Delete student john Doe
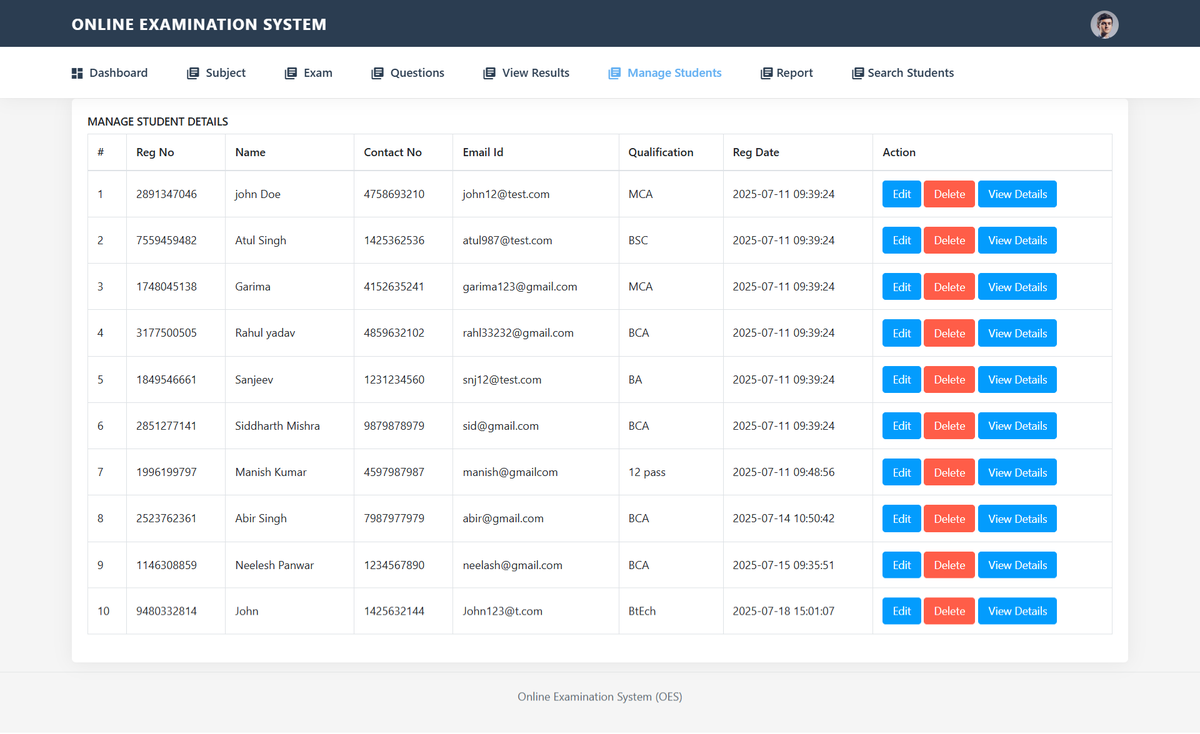 (x=949, y=194)
